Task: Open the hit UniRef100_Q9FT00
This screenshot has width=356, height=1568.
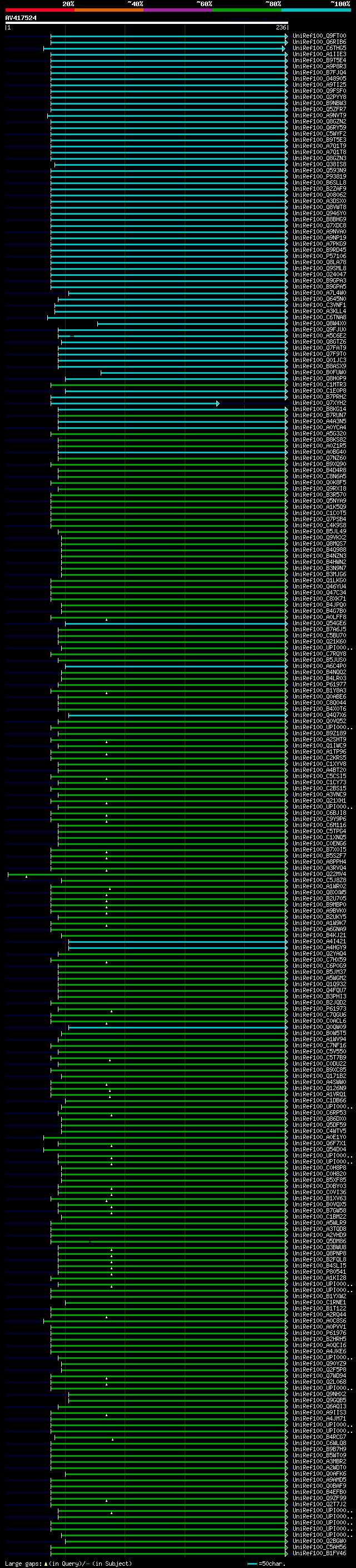Action: click(x=319, y=36)
